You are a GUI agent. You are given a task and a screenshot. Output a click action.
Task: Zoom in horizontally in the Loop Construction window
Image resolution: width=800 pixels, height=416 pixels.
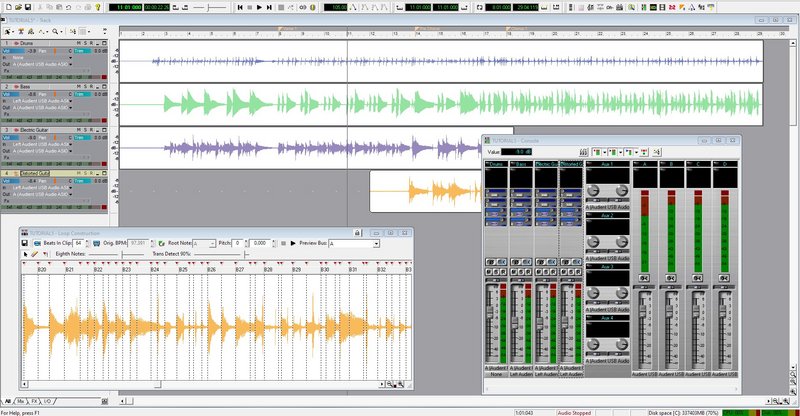pyautogui.click(x=401, y=384)
